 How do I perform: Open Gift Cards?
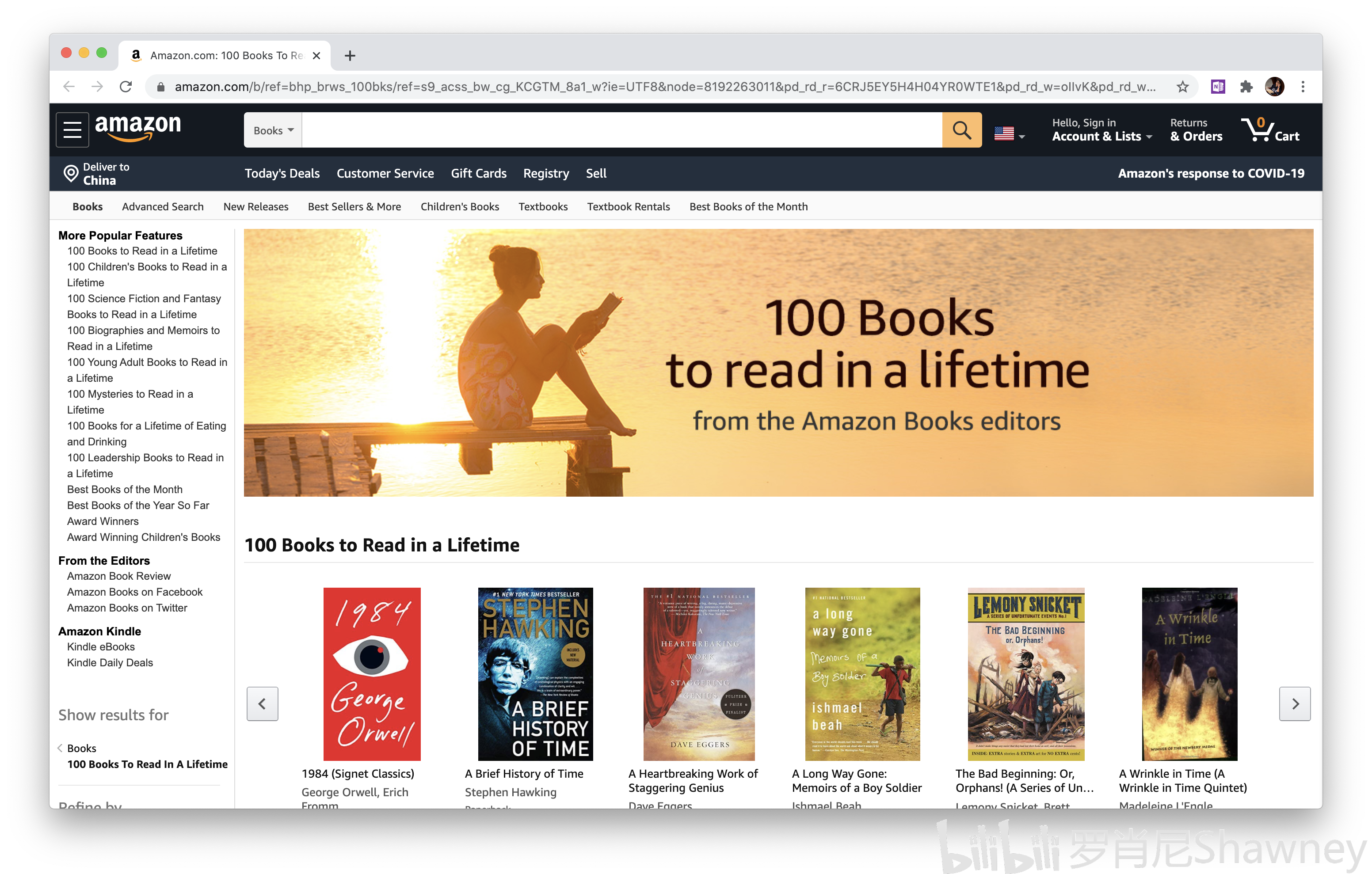[479, 173]
